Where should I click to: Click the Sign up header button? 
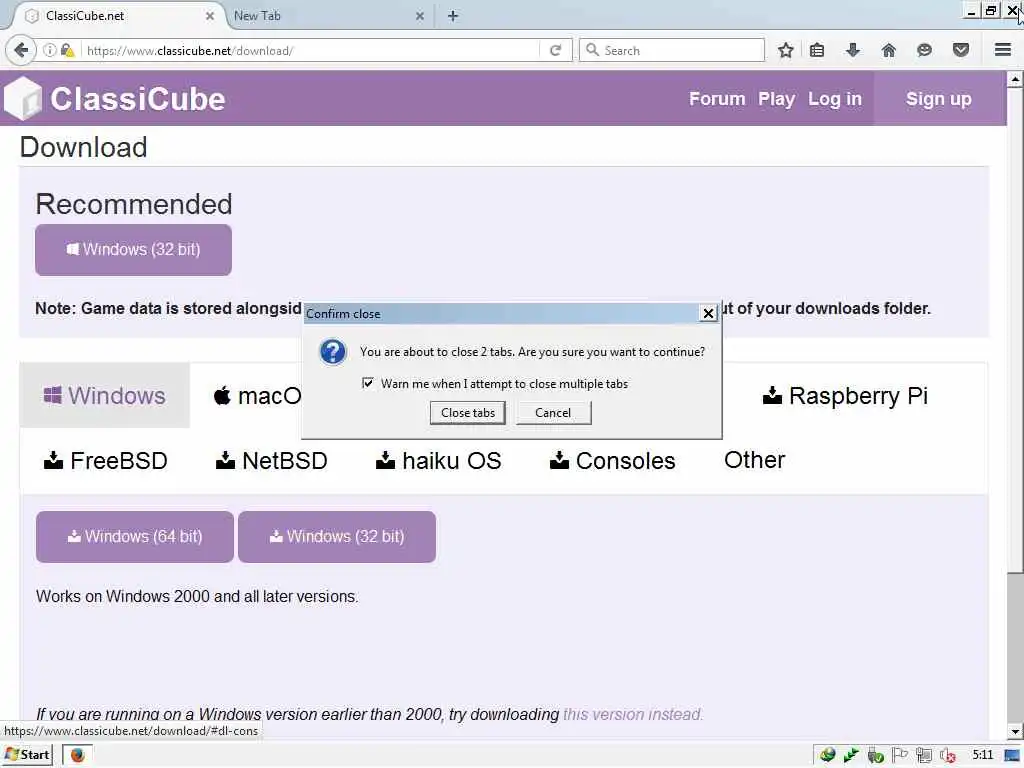coord(938,99)
